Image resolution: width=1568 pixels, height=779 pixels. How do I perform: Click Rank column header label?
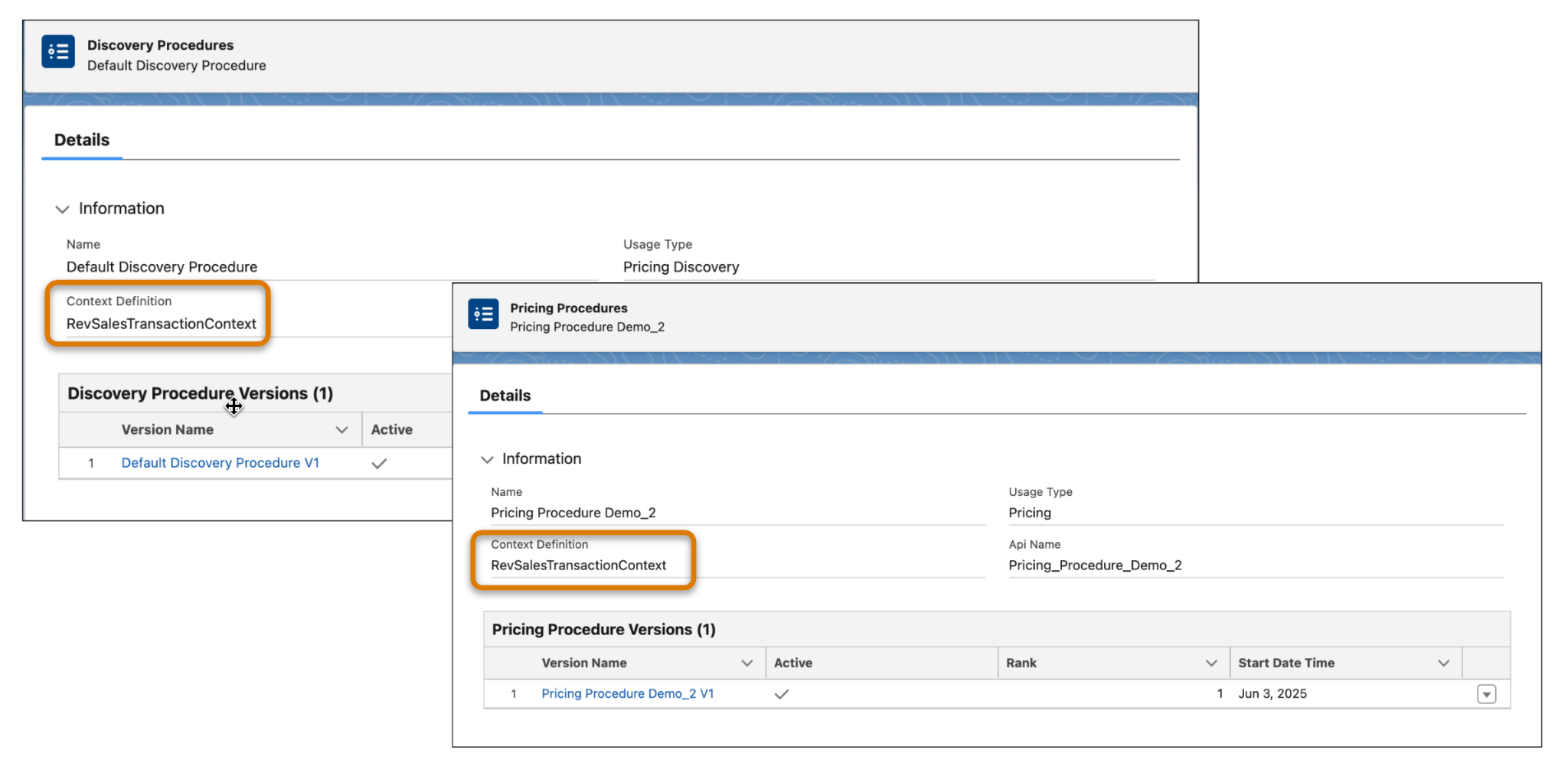point(1021,663)
